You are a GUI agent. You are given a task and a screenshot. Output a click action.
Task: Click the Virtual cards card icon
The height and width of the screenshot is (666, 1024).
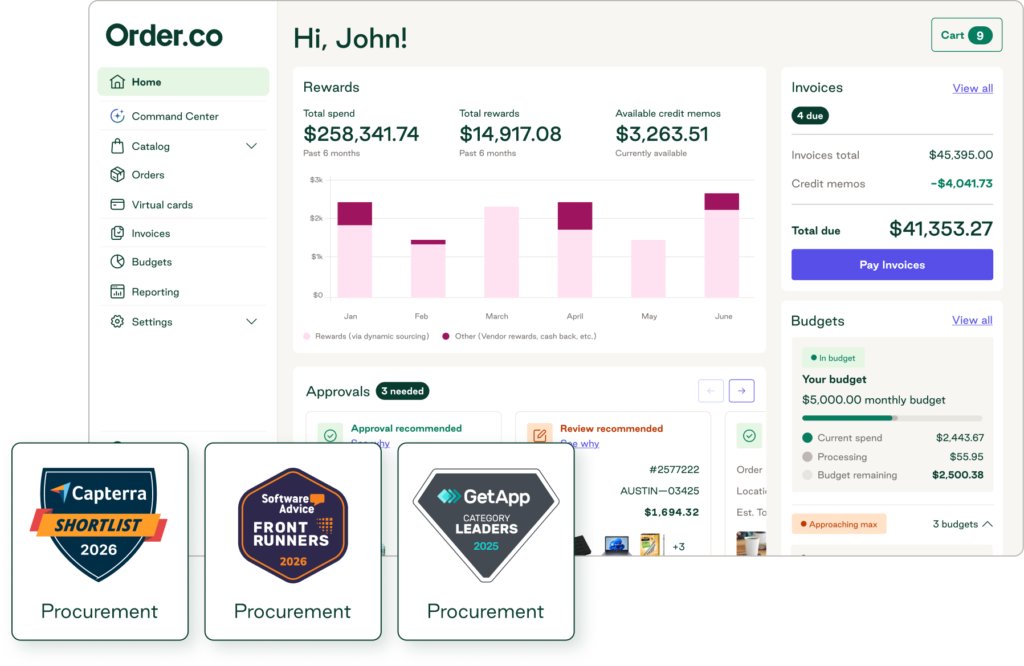tap(117, 204)
